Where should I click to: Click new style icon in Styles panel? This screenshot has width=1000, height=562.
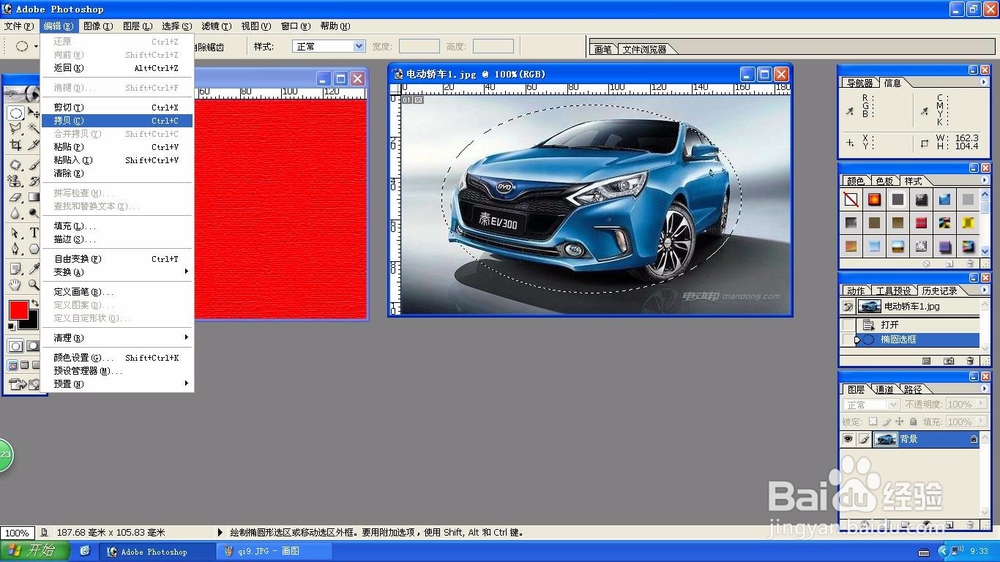tap(950, 263)
